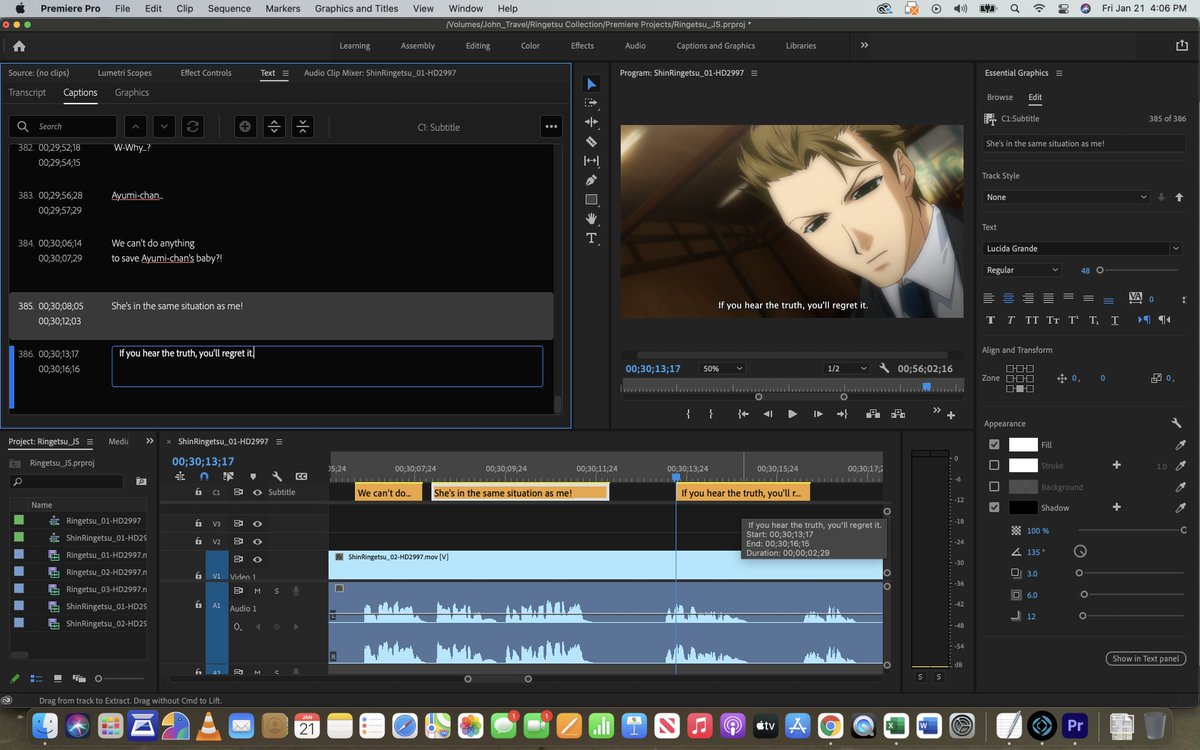Enable the Fill appearance checkbox

click(x=993, y=445)
